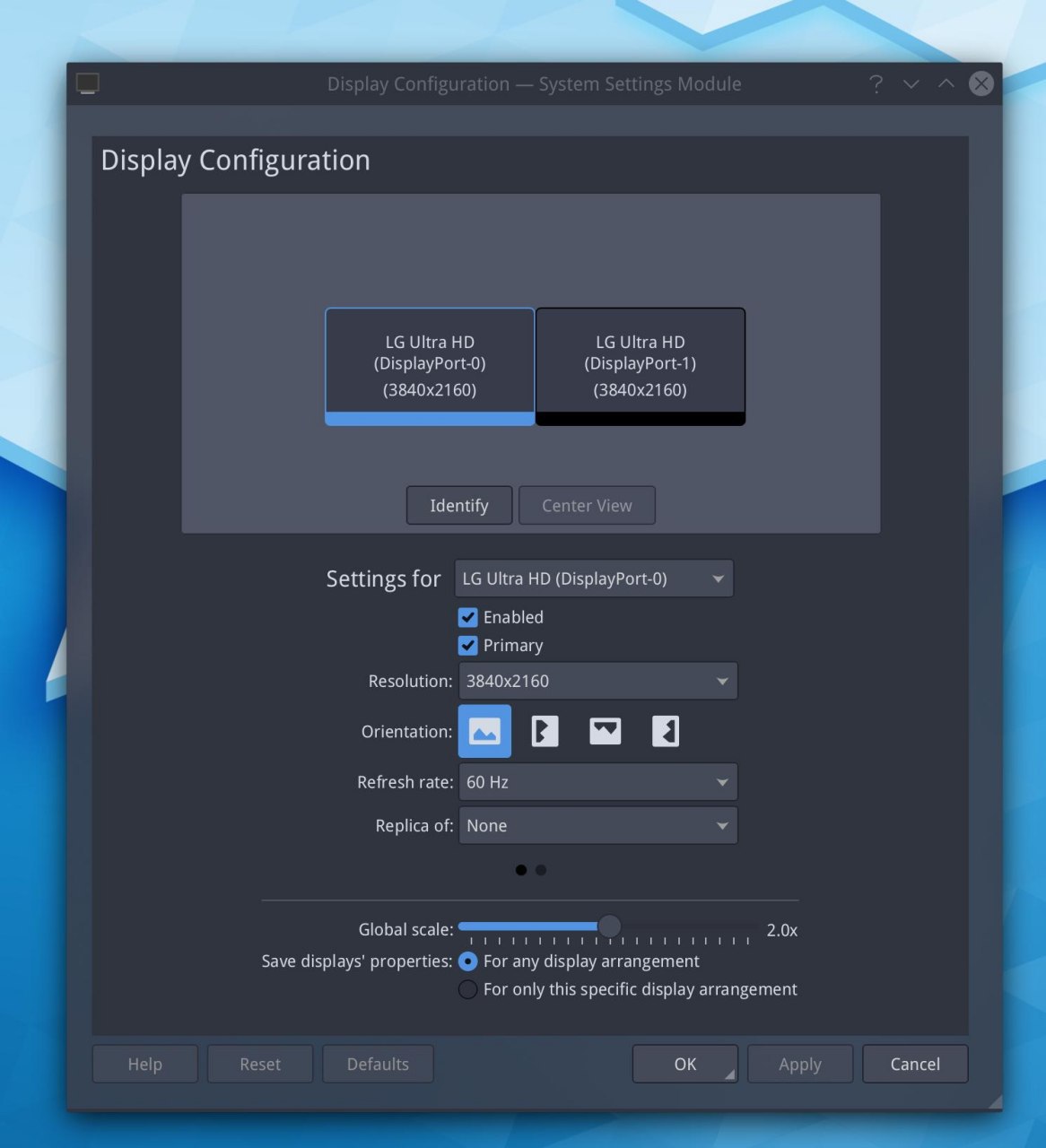Click the Global scale slider handle
This screenshot has height=1148, width=1046.
click(609, 926)
